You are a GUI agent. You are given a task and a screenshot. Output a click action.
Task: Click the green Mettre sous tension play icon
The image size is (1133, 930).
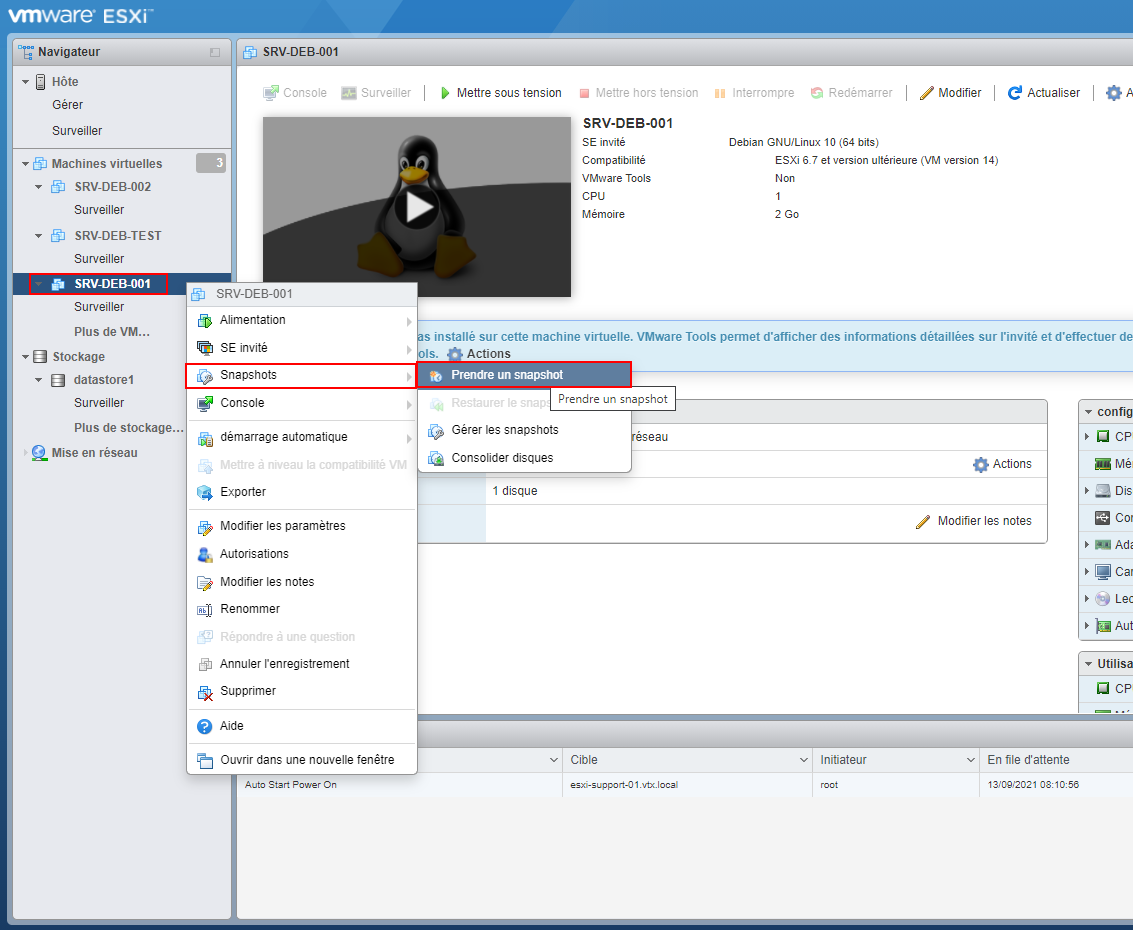tap(445, 93)
